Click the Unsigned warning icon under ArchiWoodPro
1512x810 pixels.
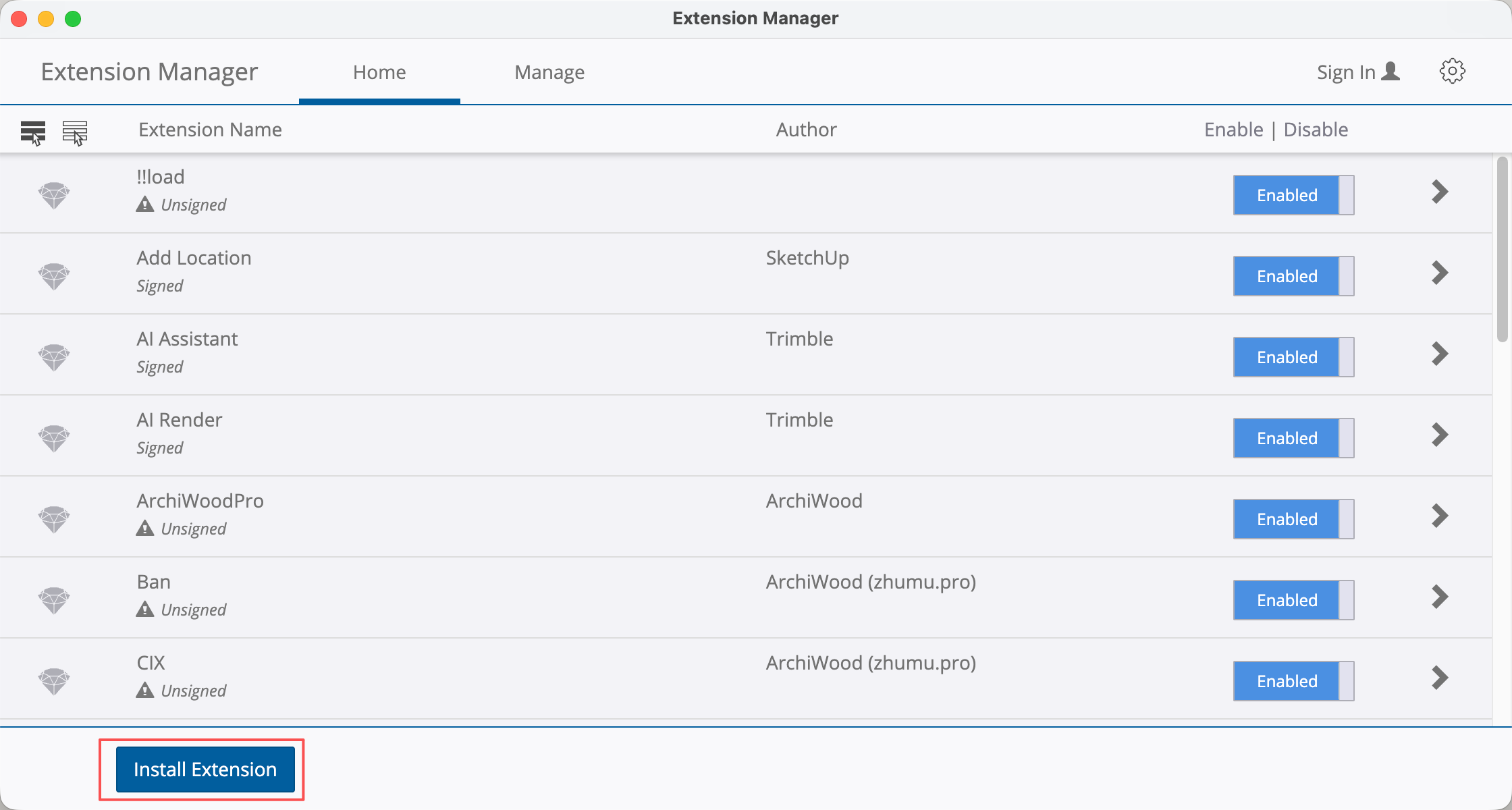tap(145, 528)
